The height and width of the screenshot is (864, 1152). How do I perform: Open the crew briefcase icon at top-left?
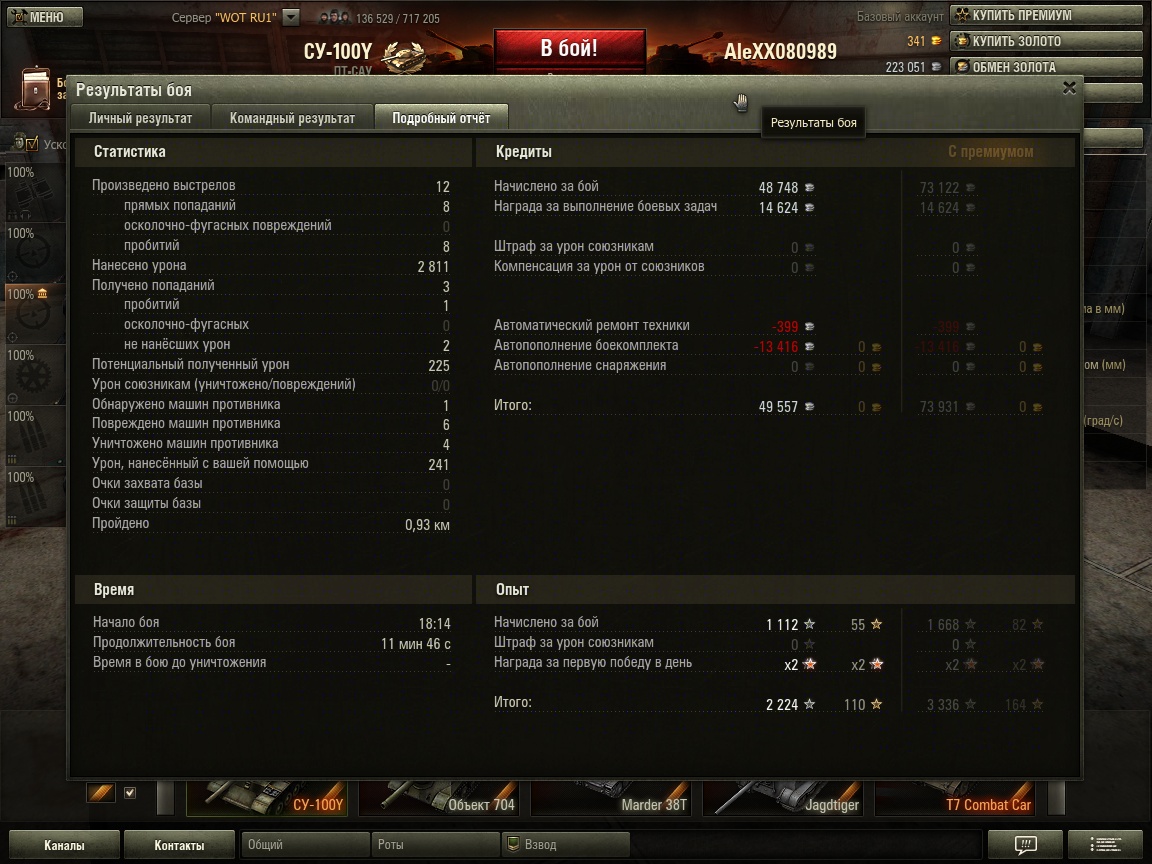coord(35,89)
